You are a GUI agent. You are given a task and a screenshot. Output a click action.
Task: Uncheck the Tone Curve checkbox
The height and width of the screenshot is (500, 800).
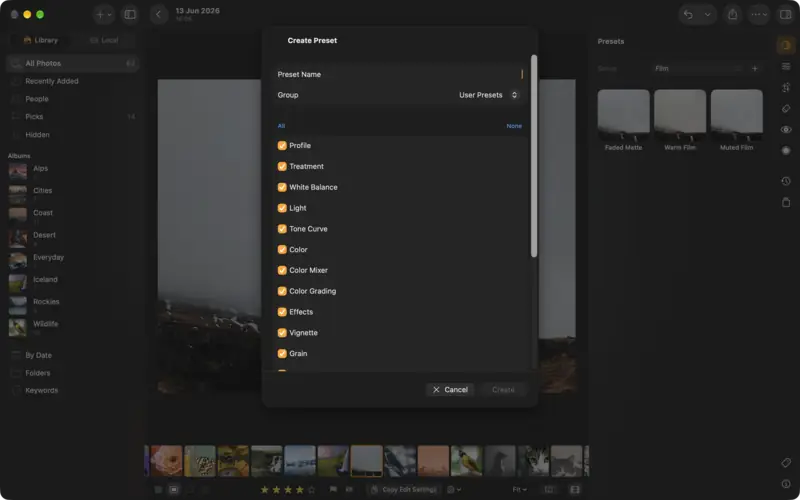(282, 229)
